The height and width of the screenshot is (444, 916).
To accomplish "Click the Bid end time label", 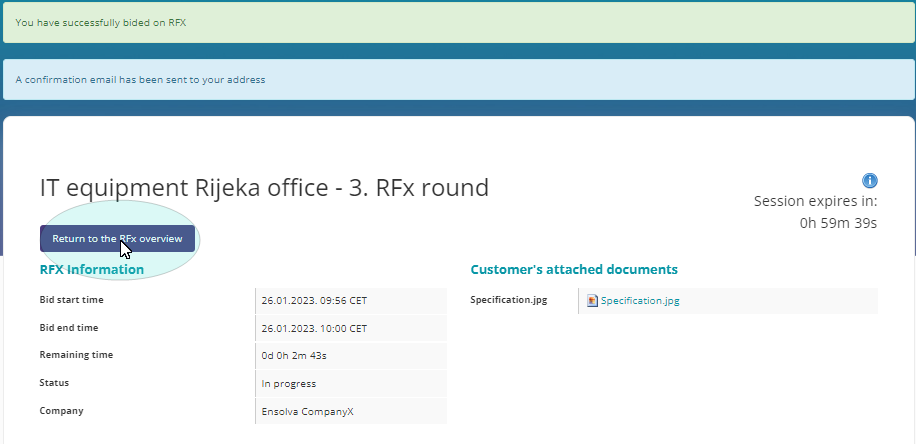I will tap(68, 328).
